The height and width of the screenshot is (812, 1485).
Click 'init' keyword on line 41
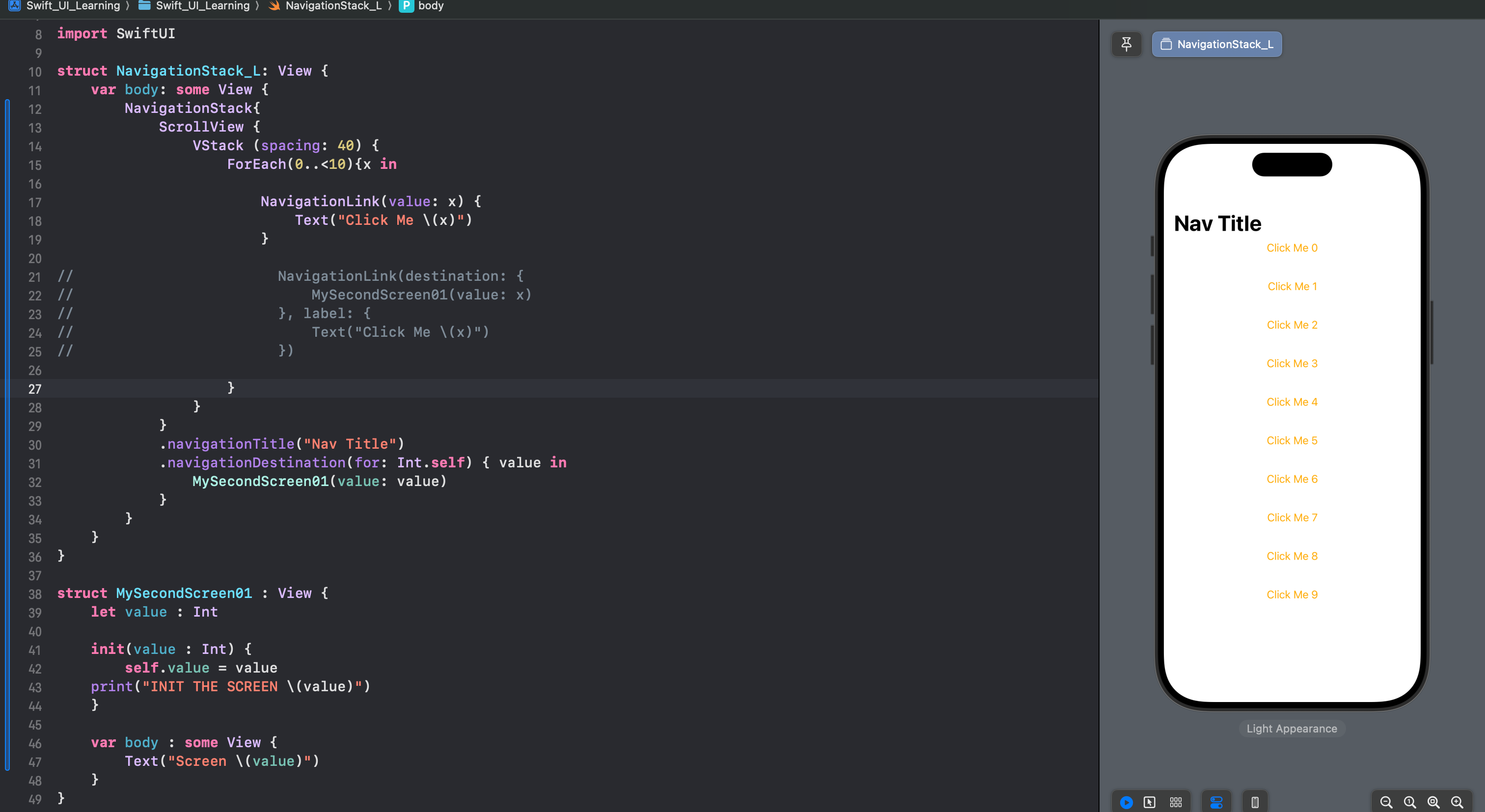107,649
